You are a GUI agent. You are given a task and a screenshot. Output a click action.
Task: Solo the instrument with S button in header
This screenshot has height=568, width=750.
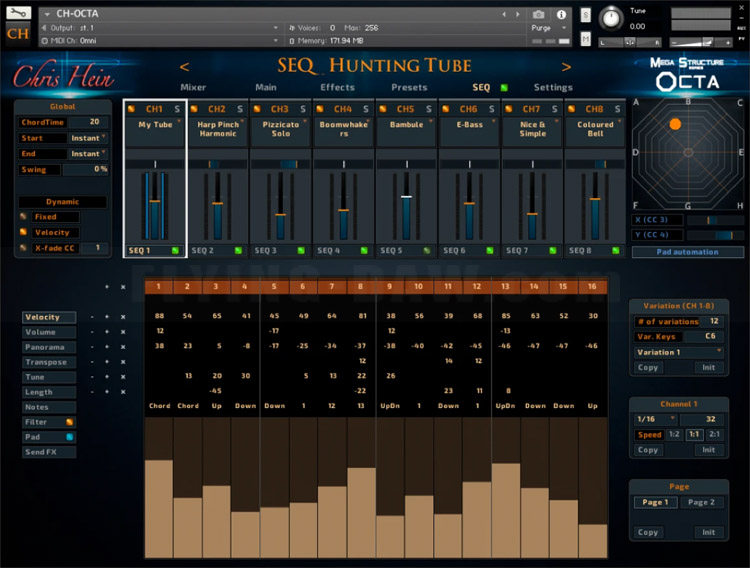585,15
